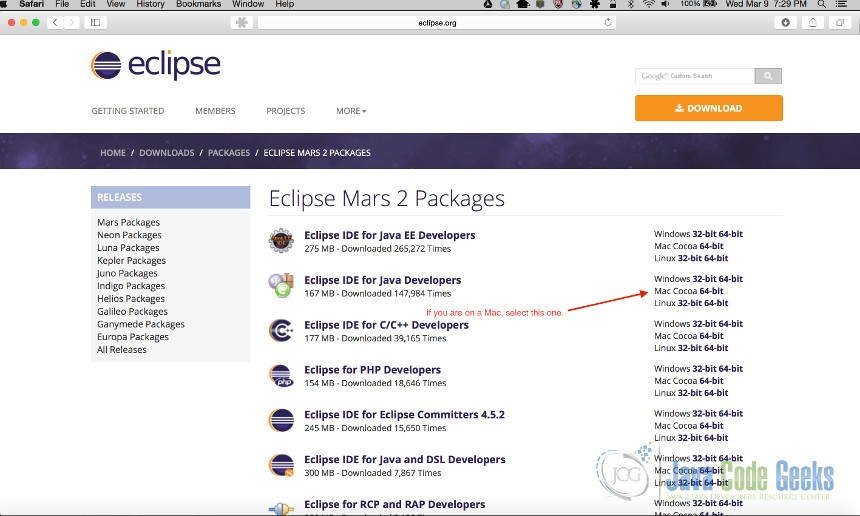The width and height of the screenshot is (860, 516).
Task: Open the Java and DSL Developers icon
Action: (x=281, y=466)
